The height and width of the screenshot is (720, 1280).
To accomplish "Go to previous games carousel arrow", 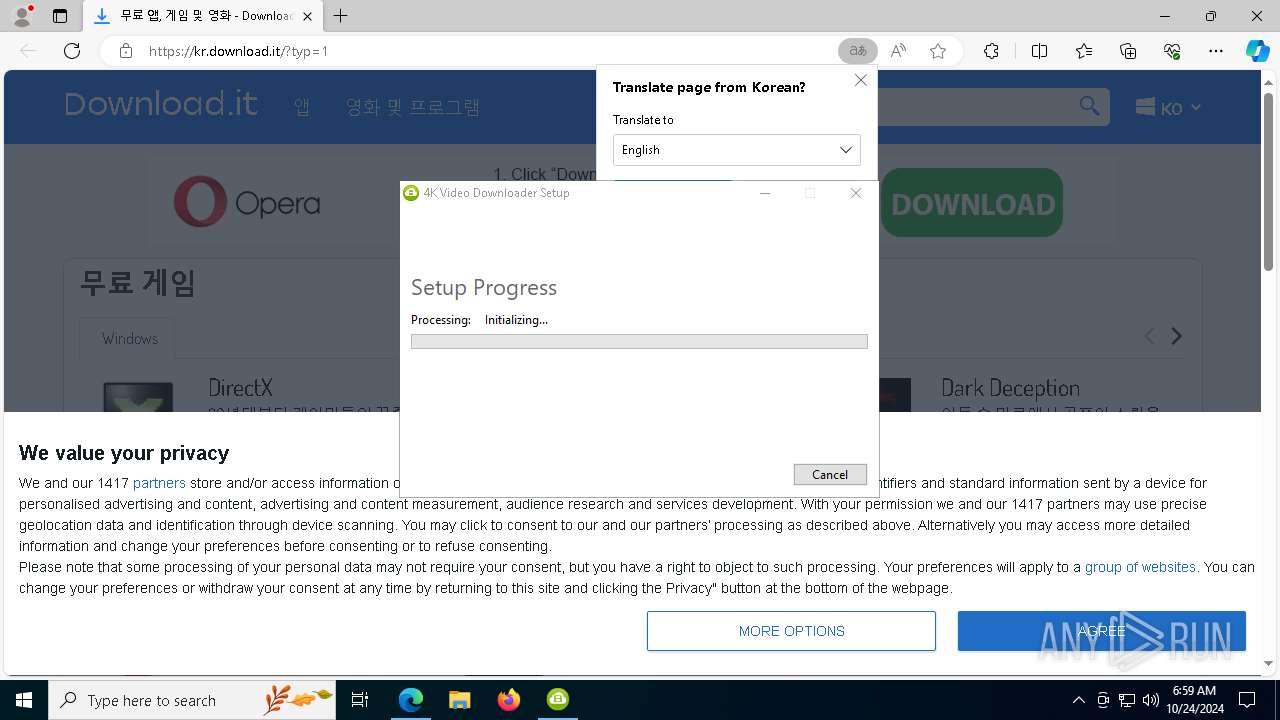I will point(1149,337).
